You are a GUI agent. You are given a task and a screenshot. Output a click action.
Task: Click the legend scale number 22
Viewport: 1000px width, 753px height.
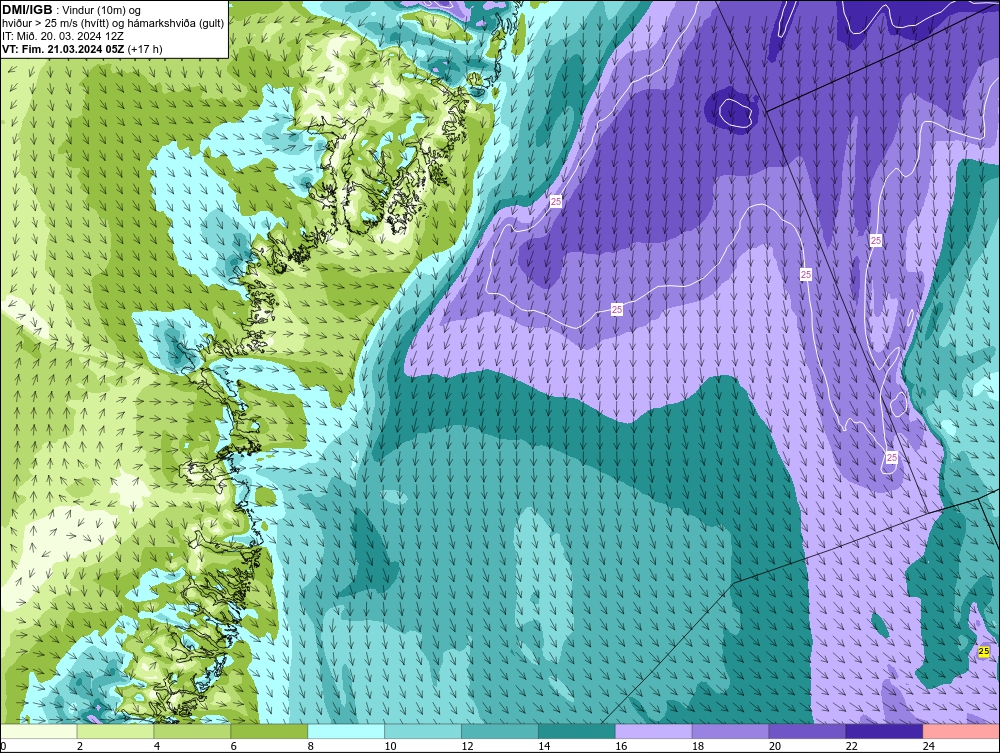[x=851, y=746]
